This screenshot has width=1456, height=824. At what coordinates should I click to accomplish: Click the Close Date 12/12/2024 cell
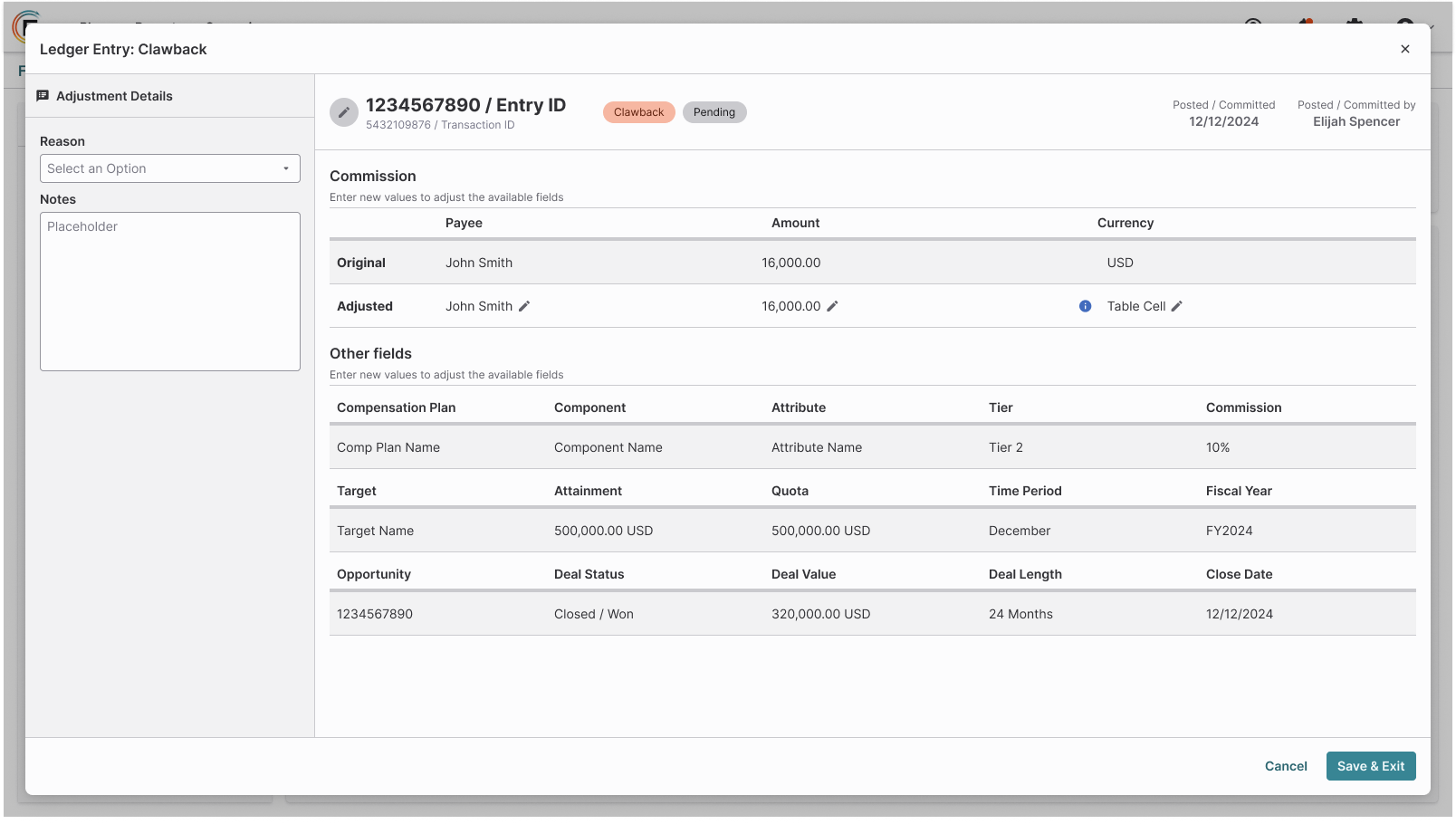point(1240,614)
